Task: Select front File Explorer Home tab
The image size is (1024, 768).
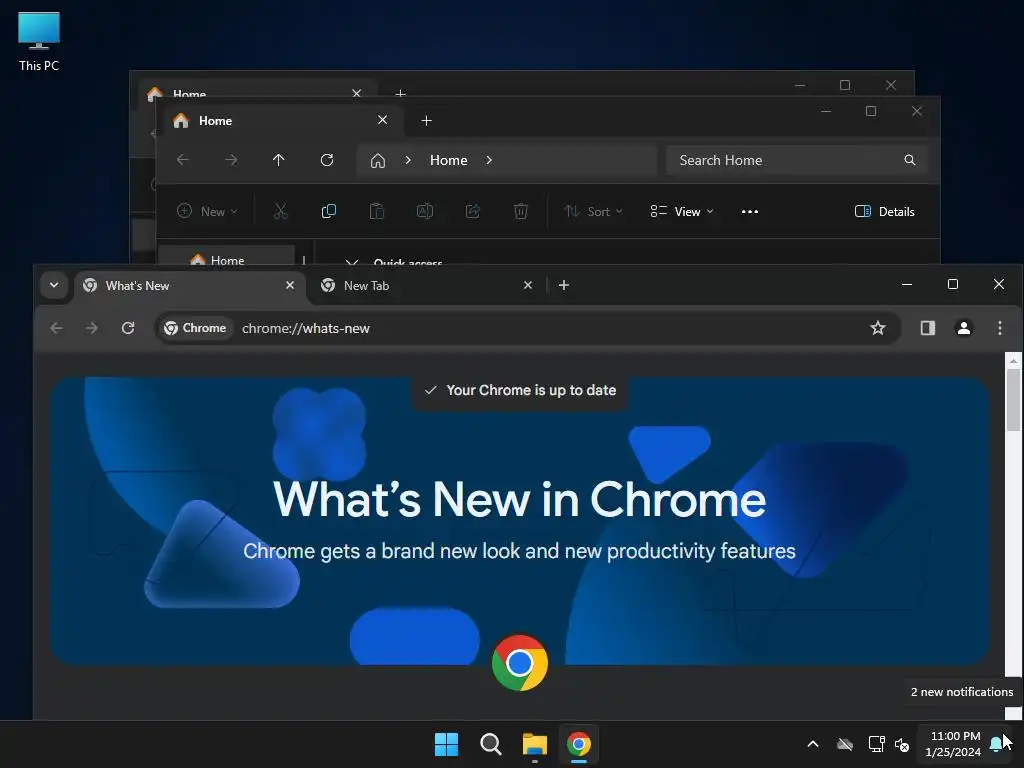Action: point(281,121)
